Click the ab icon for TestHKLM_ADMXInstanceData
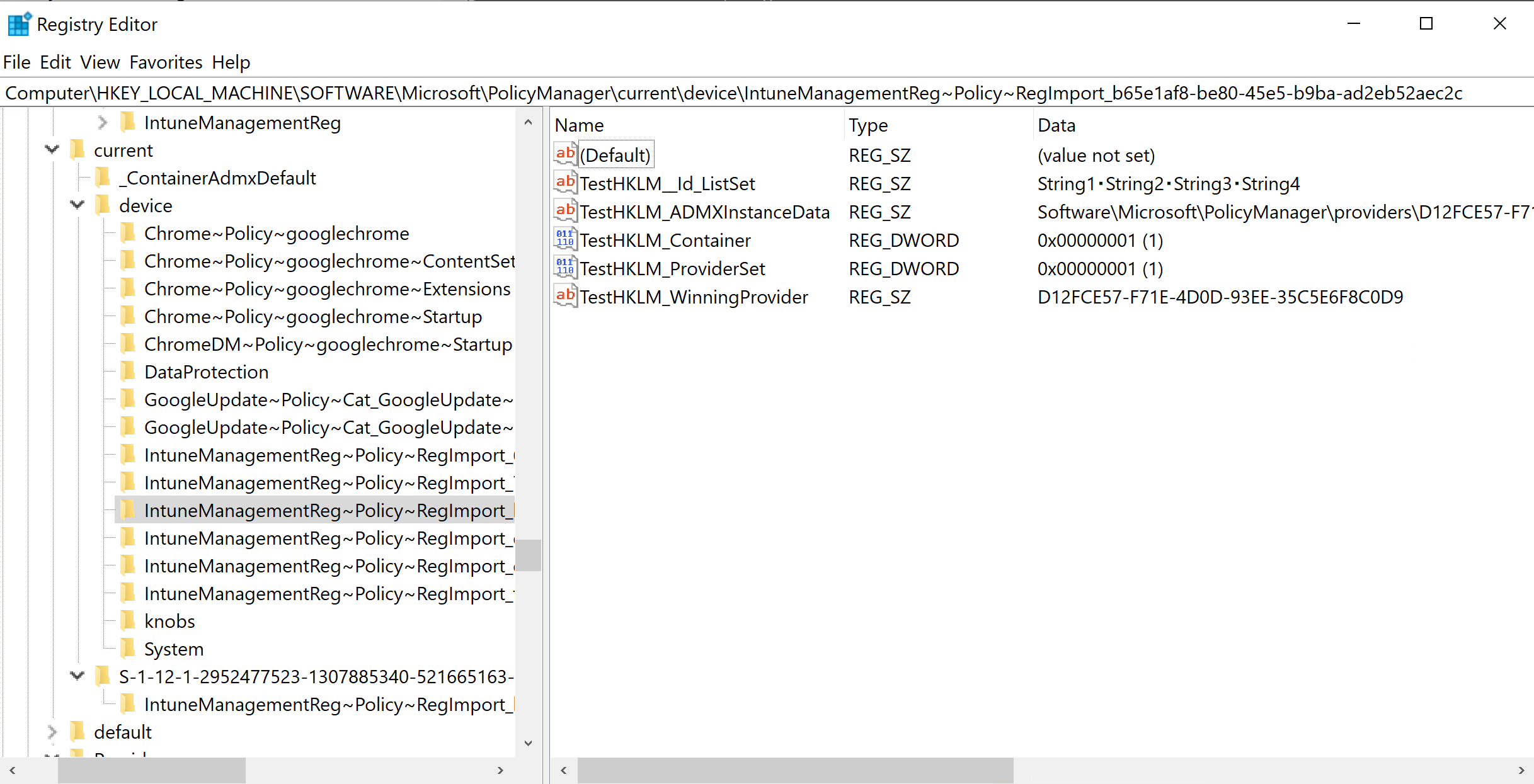Screen dimensions: 1534x784 (565, 211)
